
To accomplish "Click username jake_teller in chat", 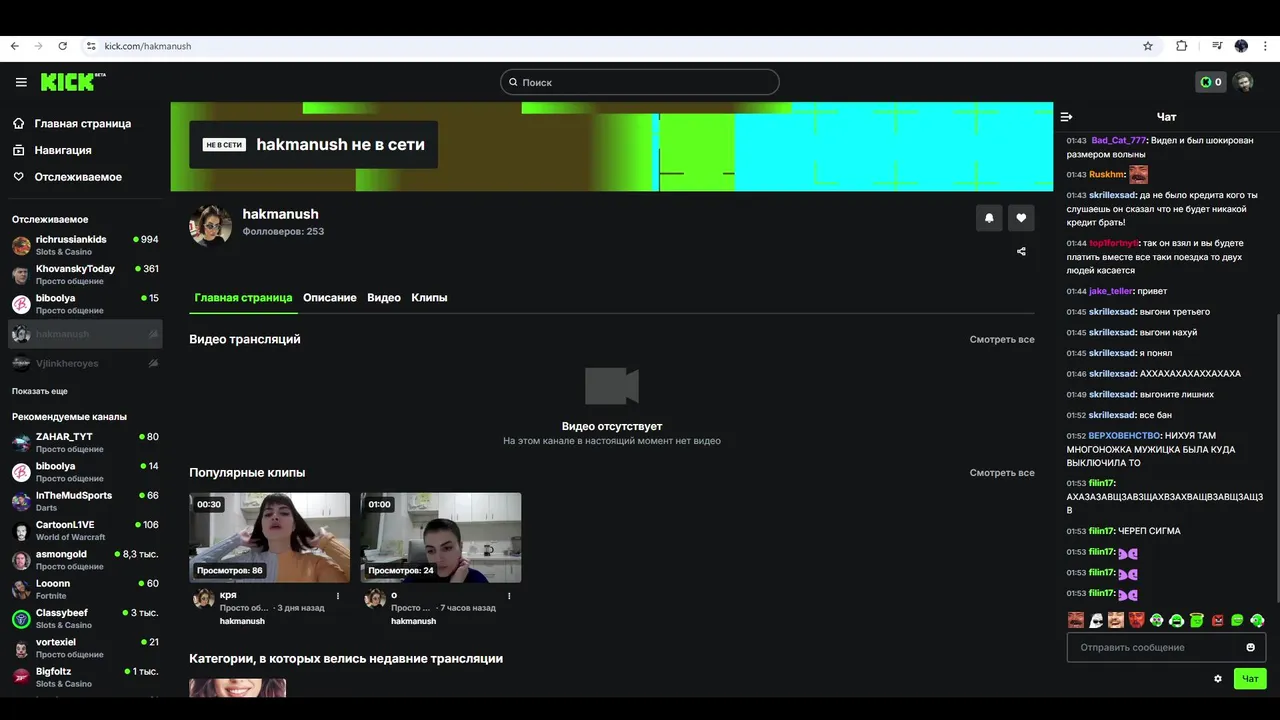I will pos(1110,291).
